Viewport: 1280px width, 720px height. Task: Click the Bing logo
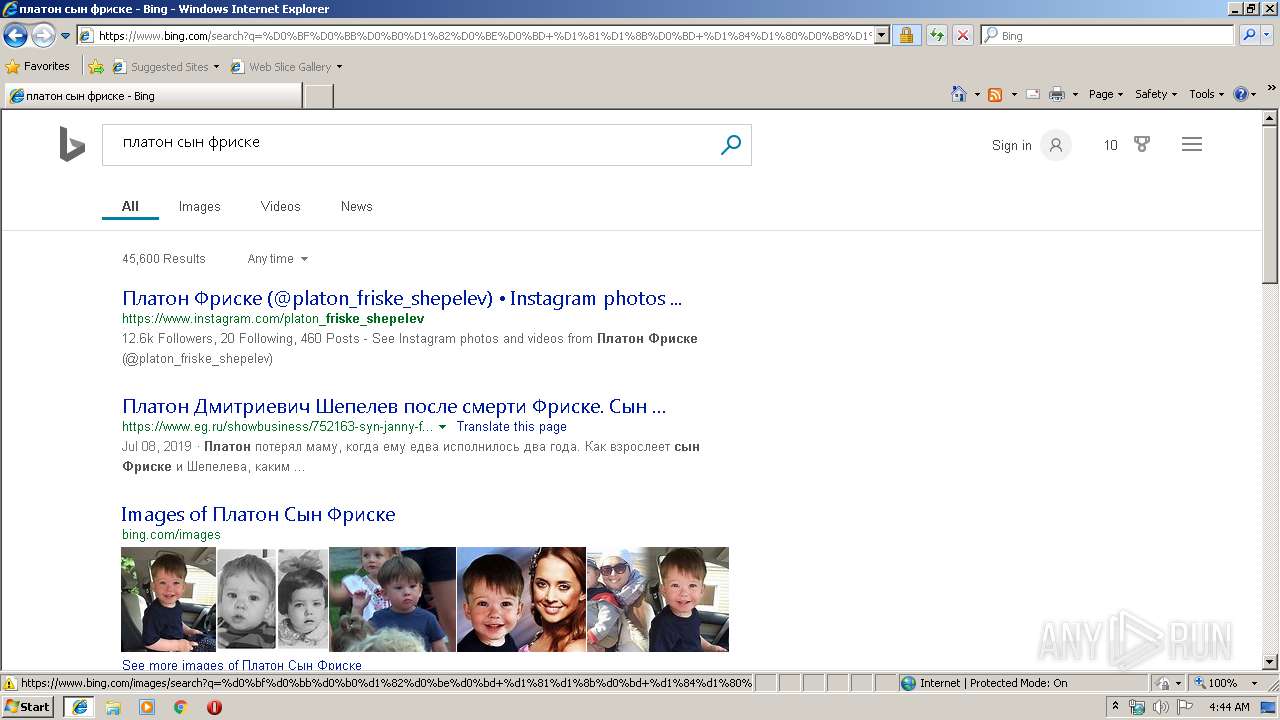(72, 144)
